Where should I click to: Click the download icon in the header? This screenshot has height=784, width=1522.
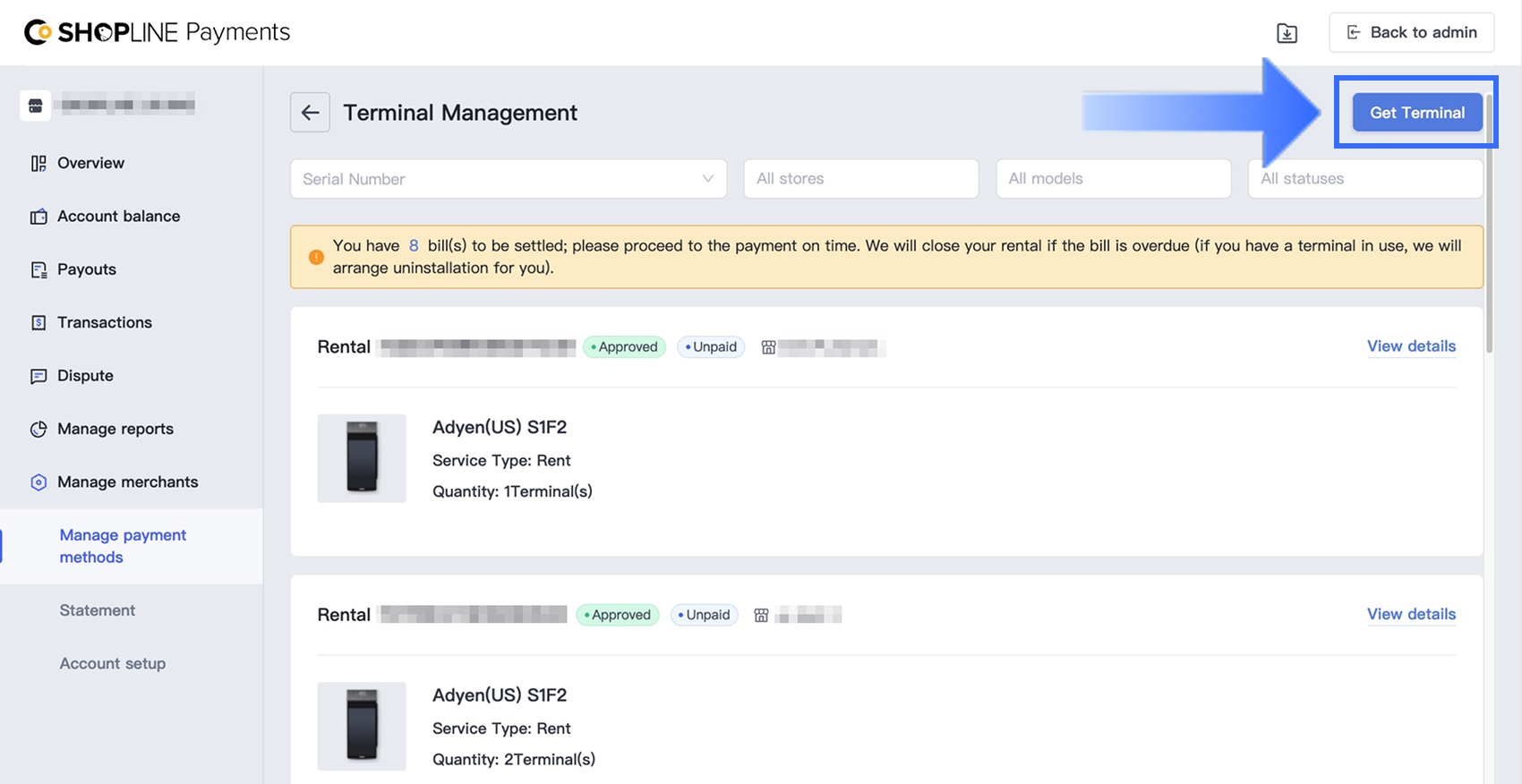tap(1287, 33)
